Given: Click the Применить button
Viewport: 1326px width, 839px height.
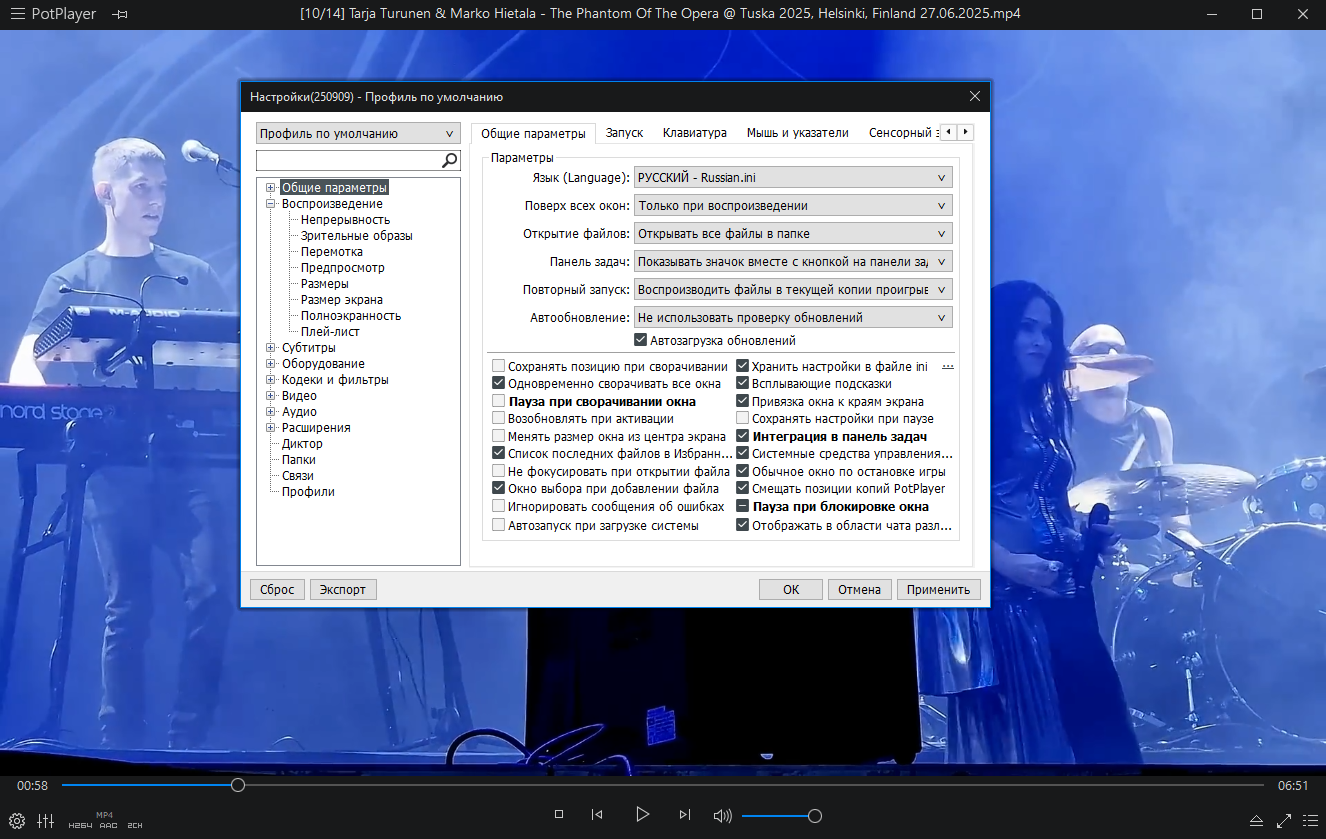Looking at the screenshot, I should [938, 589].
